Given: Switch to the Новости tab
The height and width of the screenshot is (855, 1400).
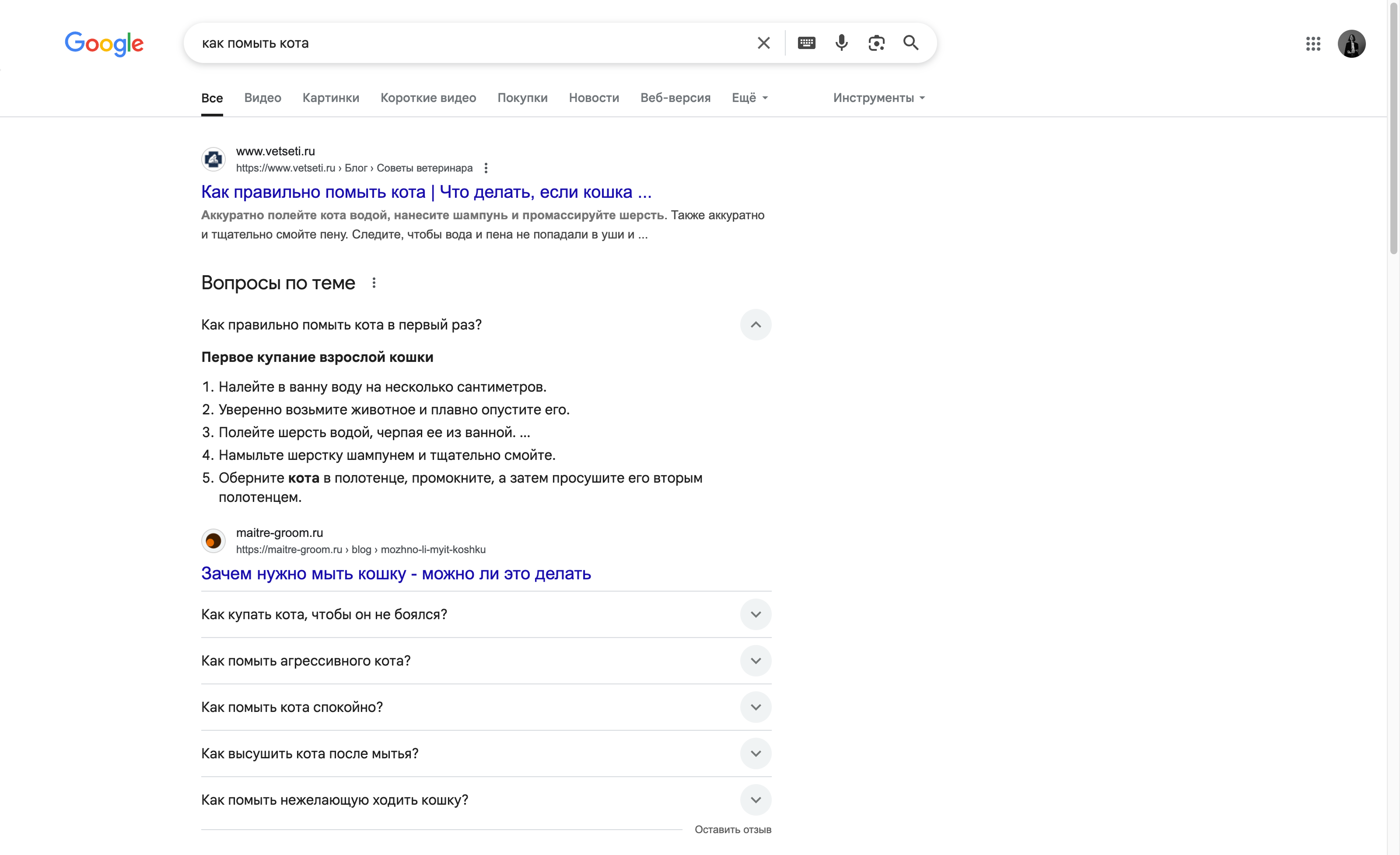Looking at the screenshot, I should coord(594,98).
